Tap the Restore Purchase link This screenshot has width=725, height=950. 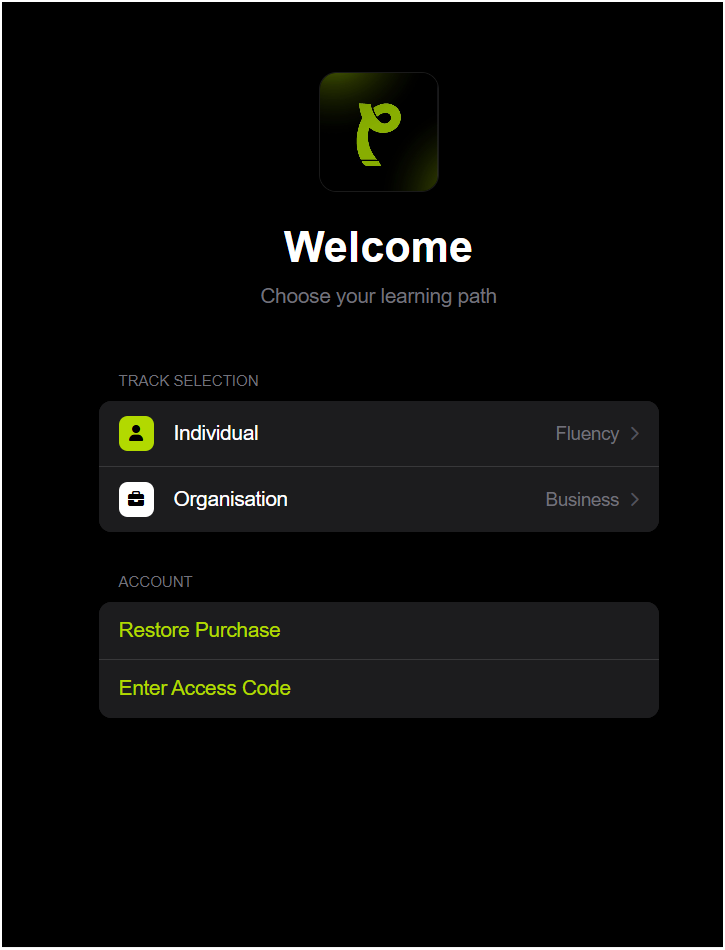tap(199, 630)
